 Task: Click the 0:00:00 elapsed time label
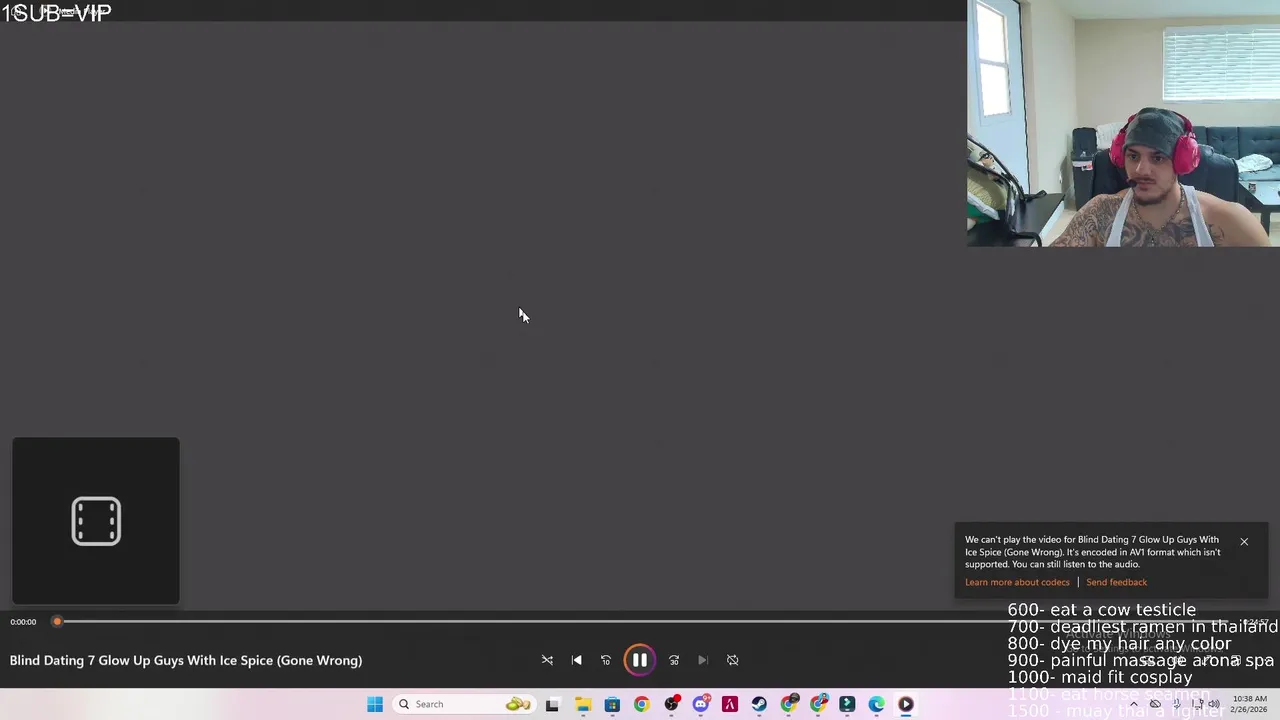pyautogui.click(x=23, y=622)
